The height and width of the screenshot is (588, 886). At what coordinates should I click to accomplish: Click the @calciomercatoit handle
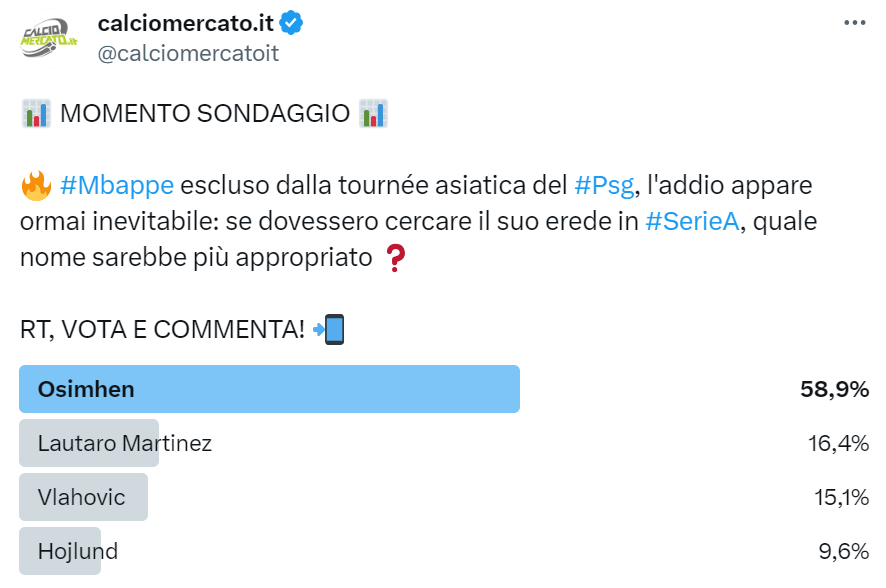[187, 54]
